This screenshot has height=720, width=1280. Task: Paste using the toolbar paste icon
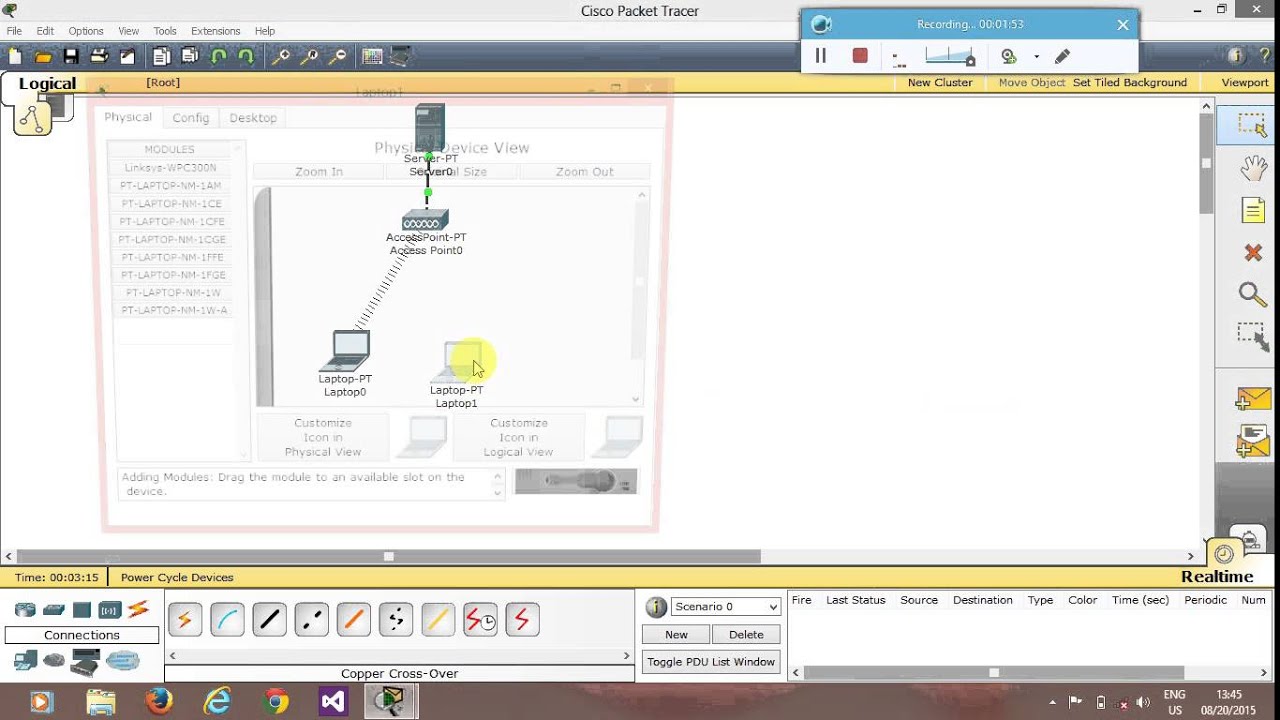189,56
